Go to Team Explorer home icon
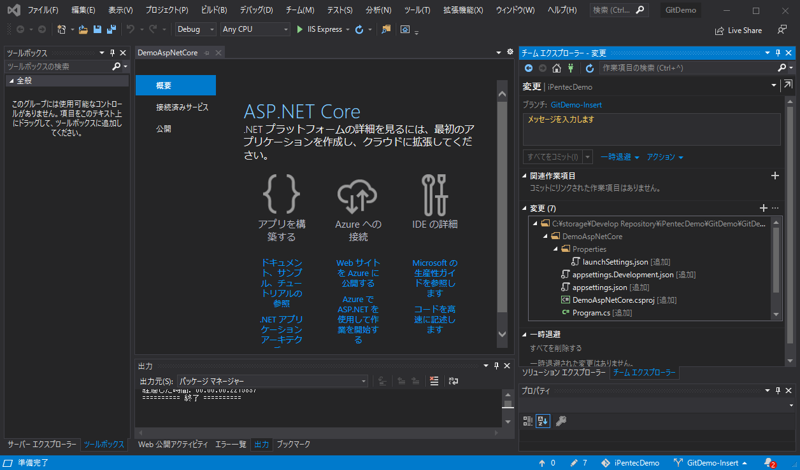 pyautogui.click(x=557, y=68)
